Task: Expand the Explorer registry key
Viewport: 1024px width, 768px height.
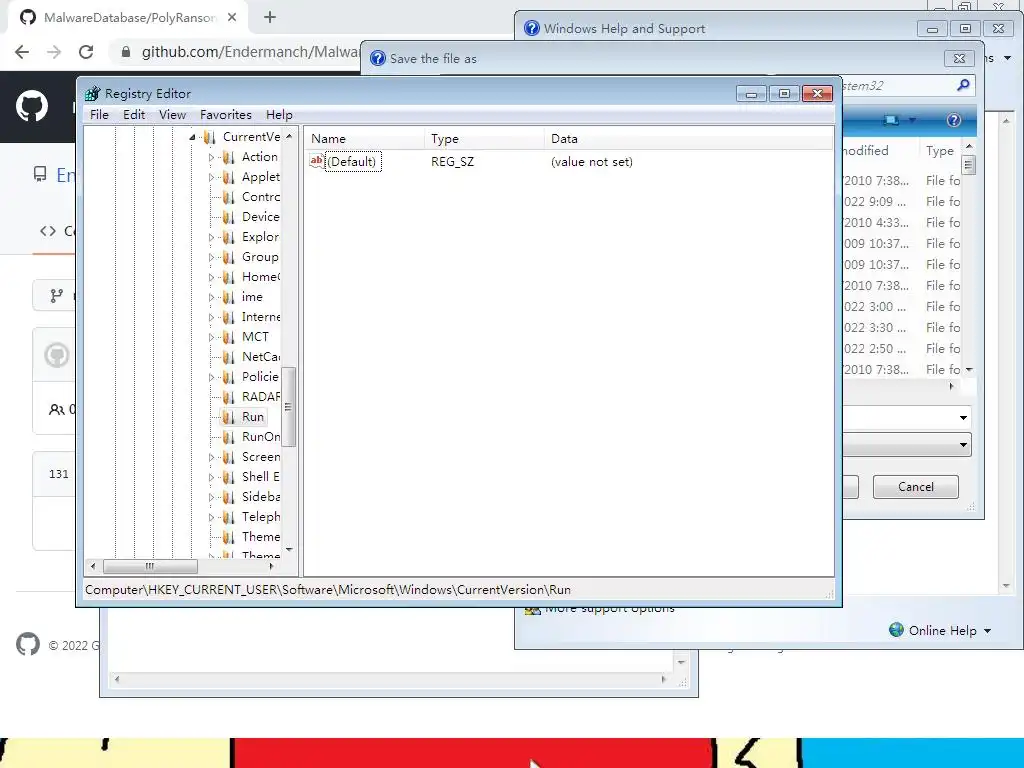Action: (x=211, y=237)
